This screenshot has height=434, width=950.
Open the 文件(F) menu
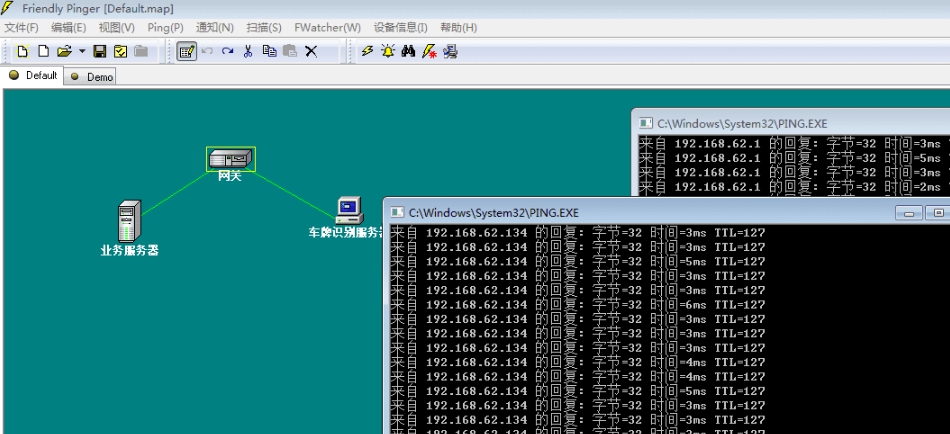coord(22,28)
